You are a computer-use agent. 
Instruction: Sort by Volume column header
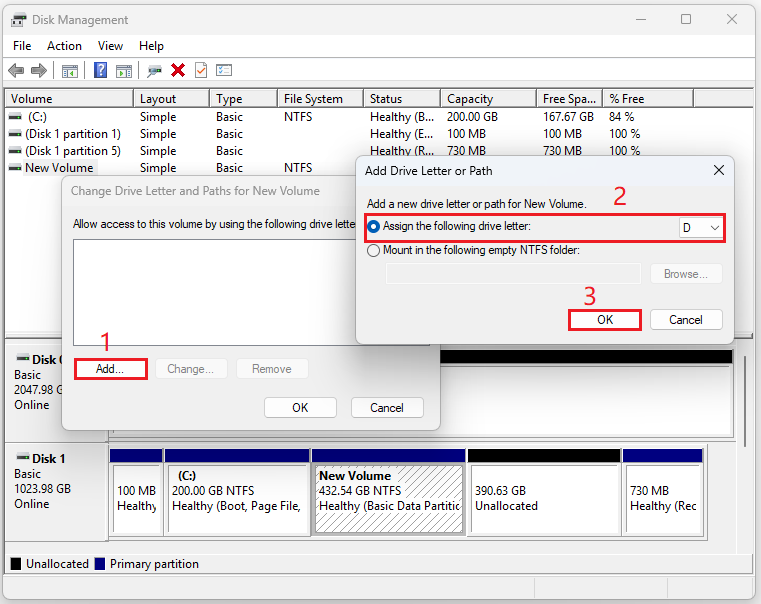pos(69,98)
